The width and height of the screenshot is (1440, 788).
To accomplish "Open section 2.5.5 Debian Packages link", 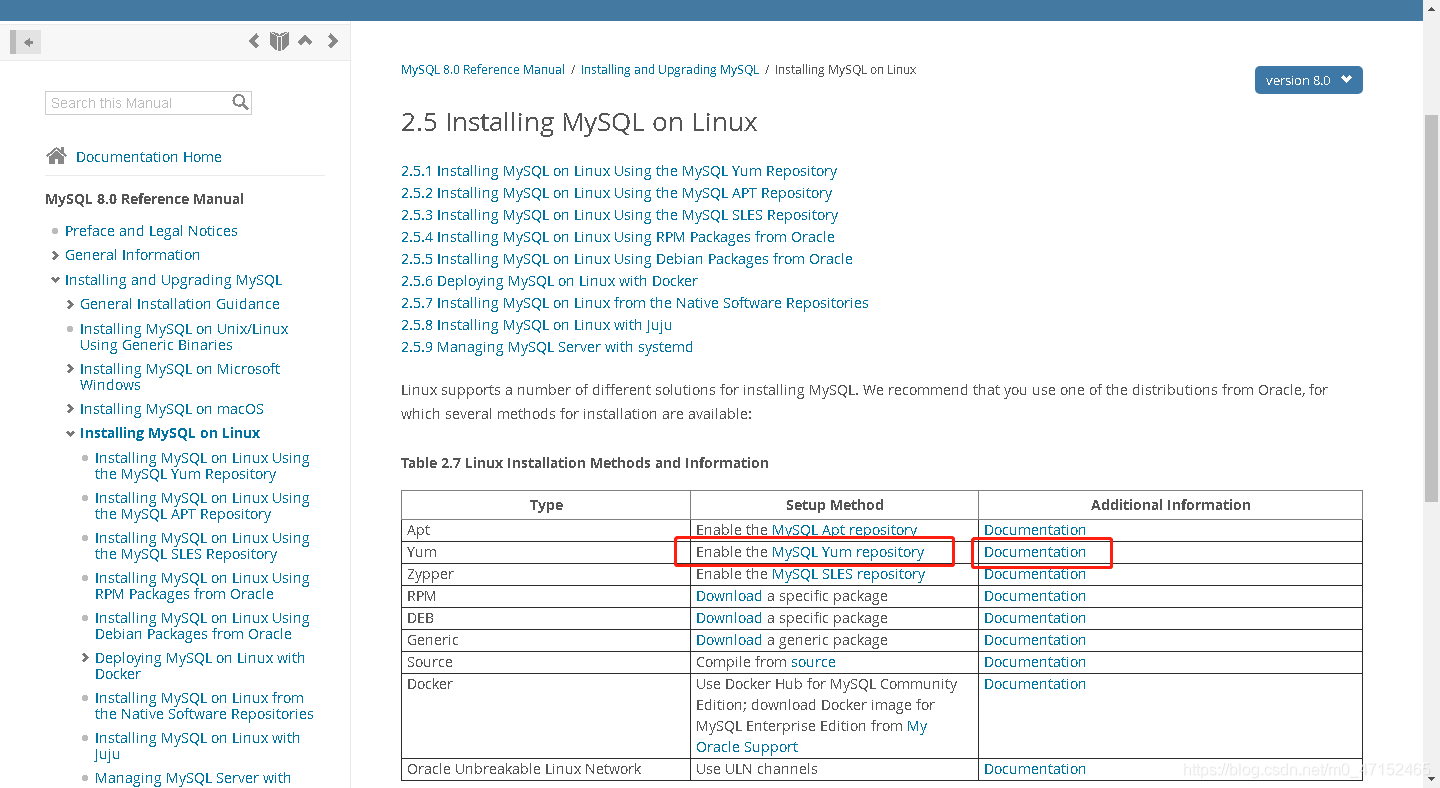I will (x=627, y=259).
